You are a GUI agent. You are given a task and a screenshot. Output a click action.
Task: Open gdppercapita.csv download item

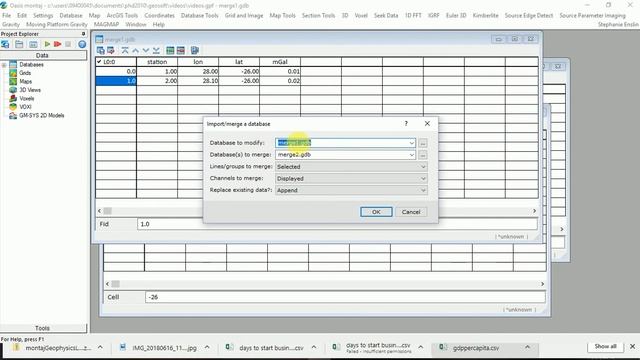476,348
